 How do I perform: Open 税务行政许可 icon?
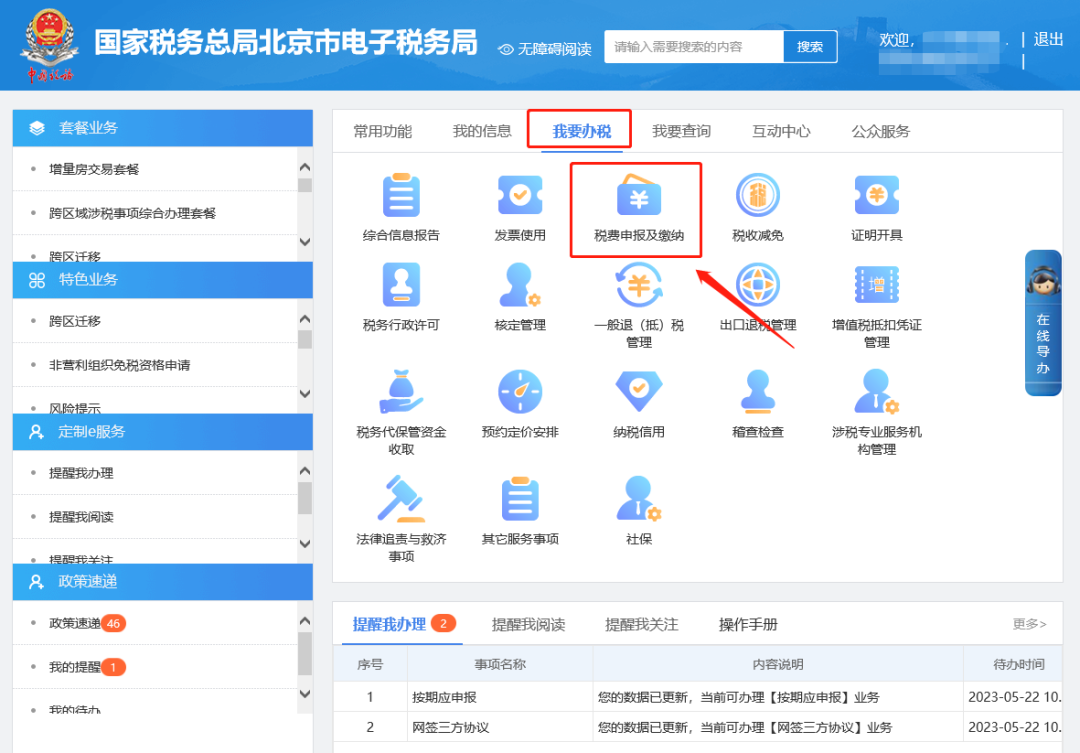coord(401,285)
